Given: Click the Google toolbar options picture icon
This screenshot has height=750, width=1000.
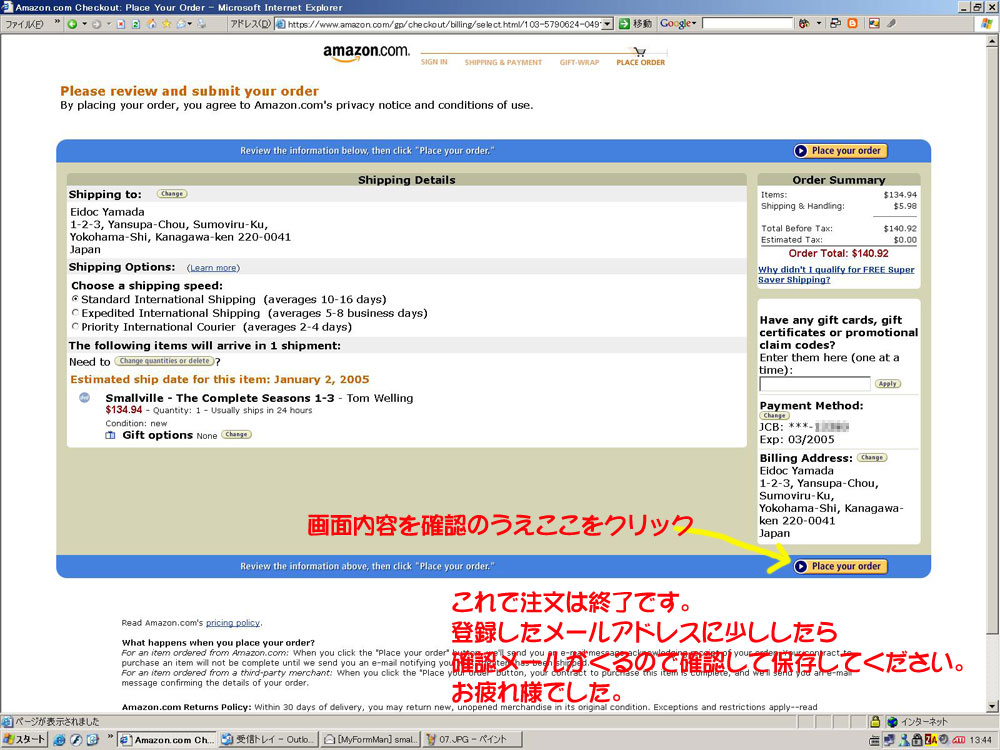Looking at the screenshot, I should click(874, 24).
